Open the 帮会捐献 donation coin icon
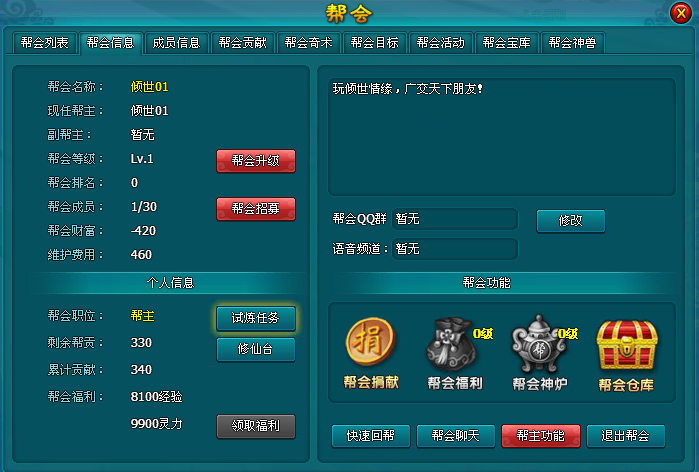Image resolution: width=699 pixels, height=472 pixels. (370, 342)
